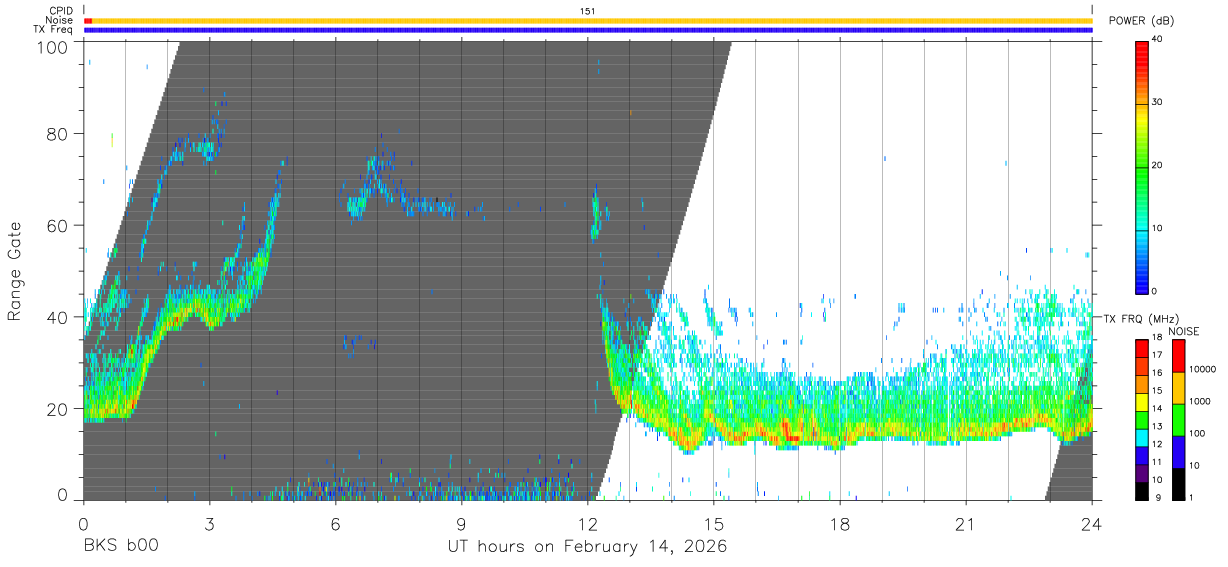Viewport: 1228px width, 567px height.
Task: Click the TX Freq label above the plot
Action: coord(52,29)
